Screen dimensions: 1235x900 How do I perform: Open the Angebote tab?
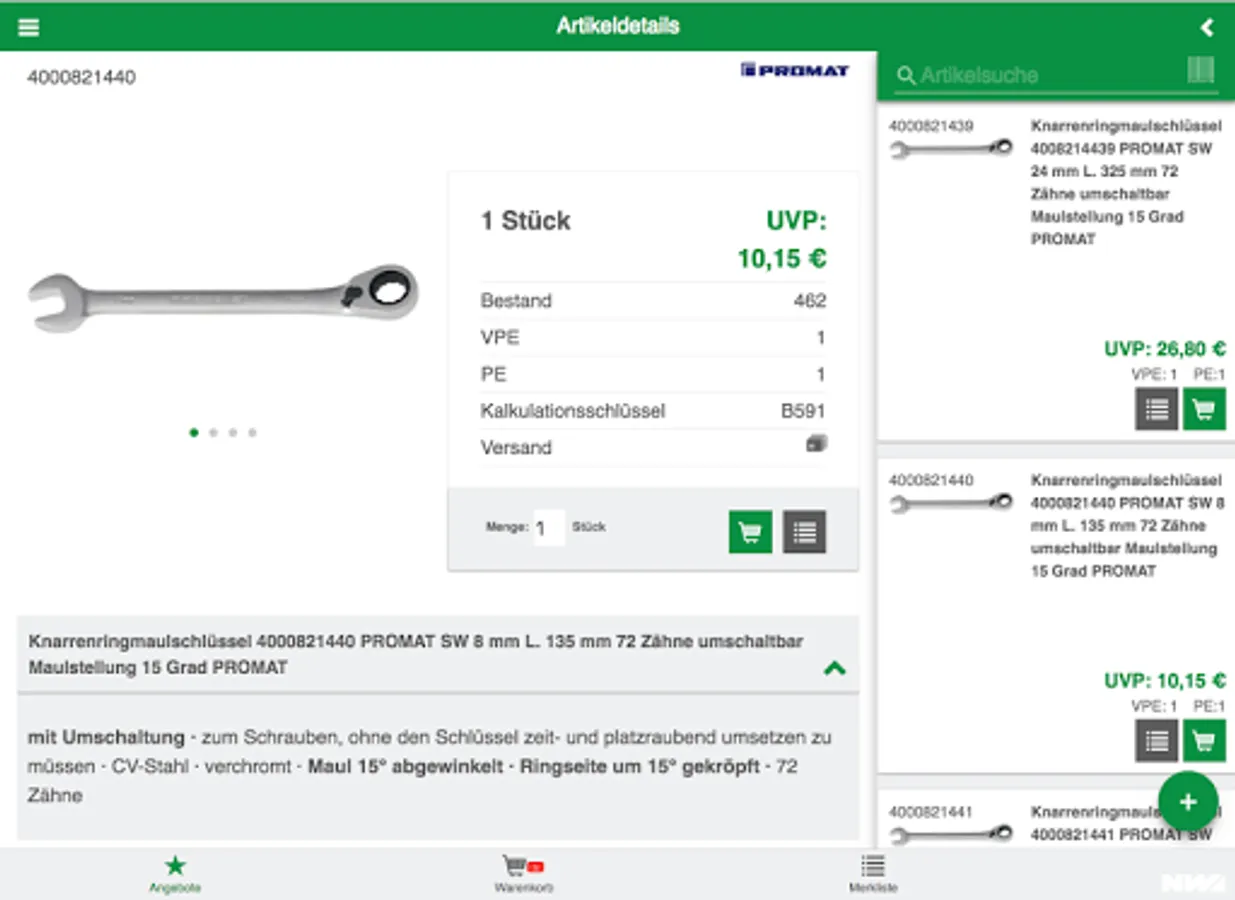pyautogui.click(x=175, y=873)
